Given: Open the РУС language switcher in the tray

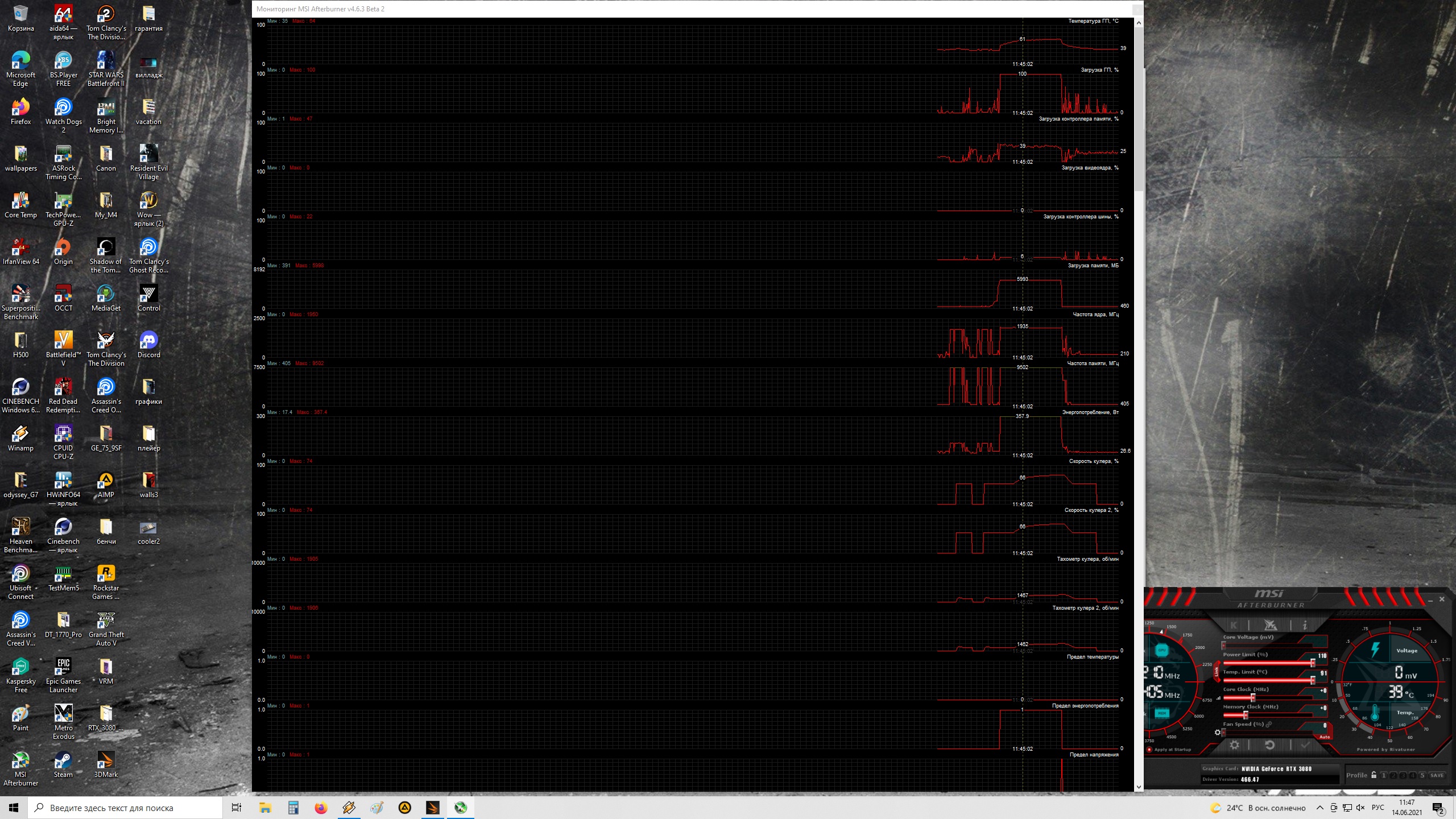Looking at the screenshot, I should point(1378,808).
